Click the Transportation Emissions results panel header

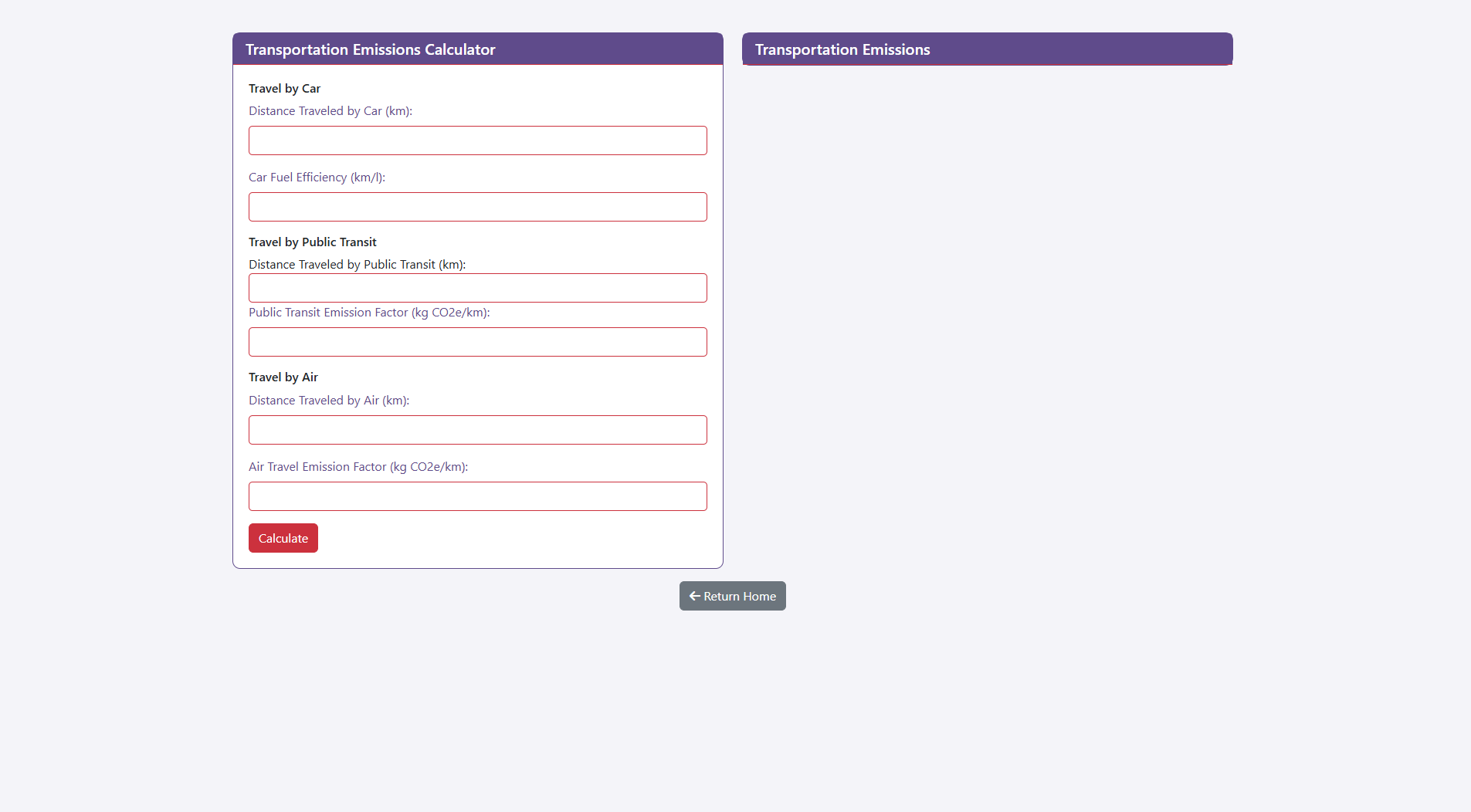point(842,49)
